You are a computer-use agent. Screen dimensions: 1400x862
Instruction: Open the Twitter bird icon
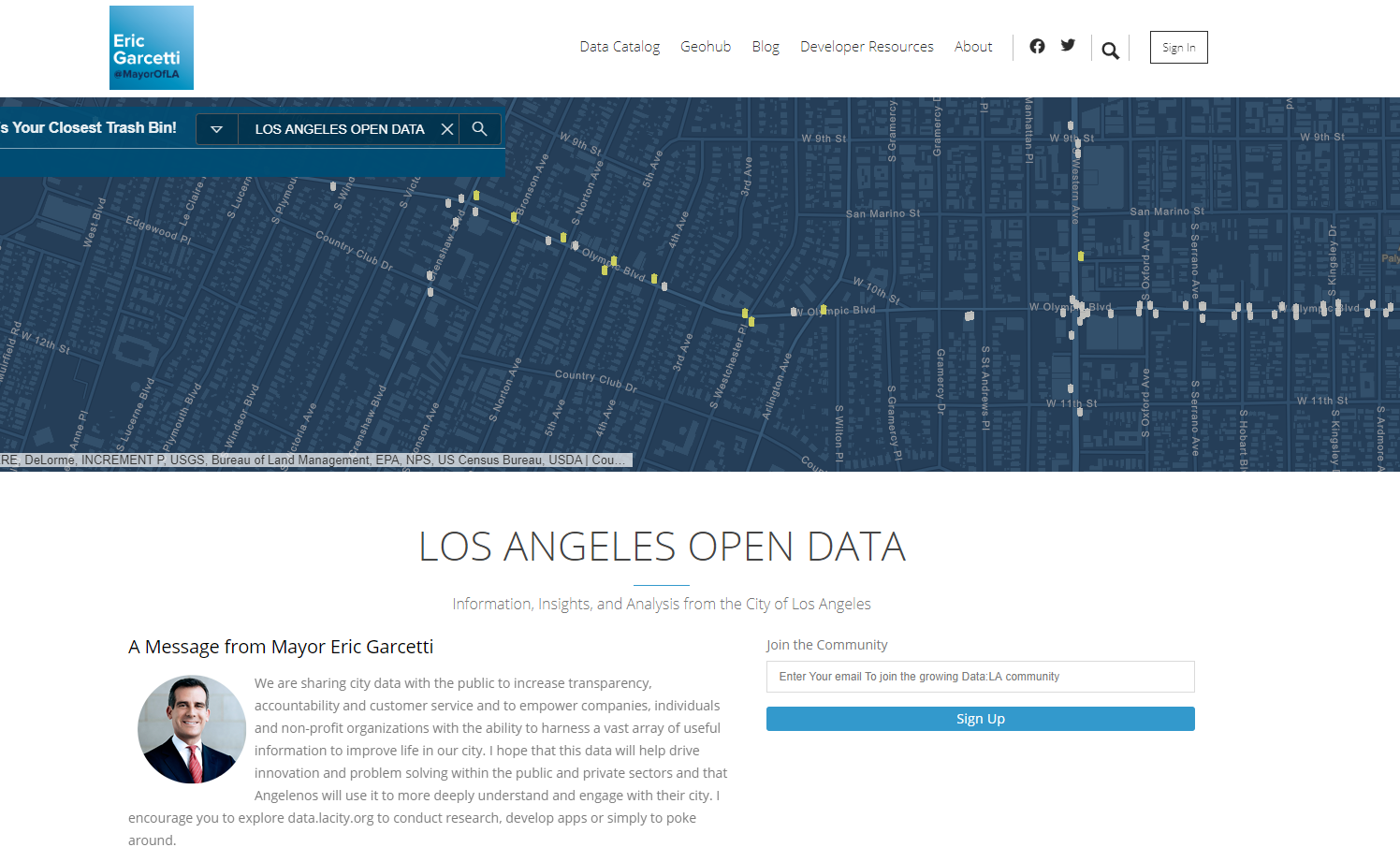(x=1068, y=45)
